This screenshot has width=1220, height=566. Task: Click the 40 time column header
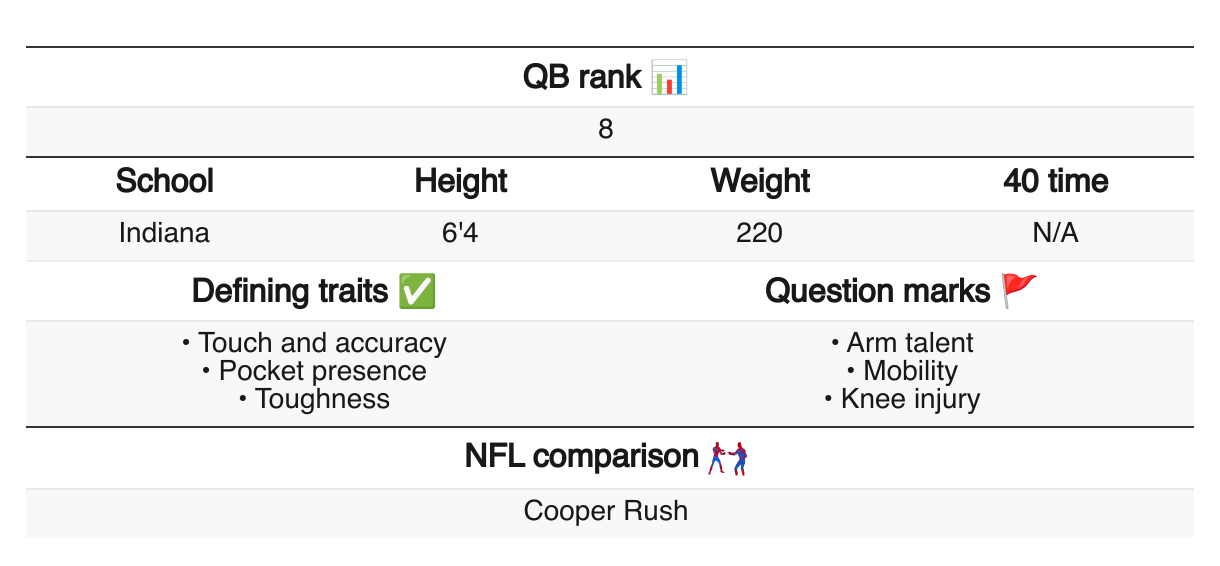[1056, 182]
